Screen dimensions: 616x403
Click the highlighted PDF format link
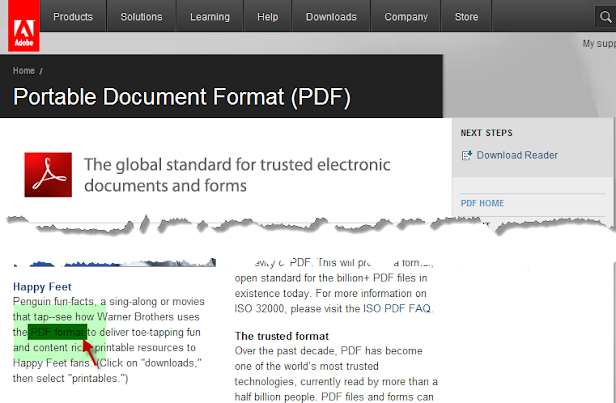[x=57, y=332]
